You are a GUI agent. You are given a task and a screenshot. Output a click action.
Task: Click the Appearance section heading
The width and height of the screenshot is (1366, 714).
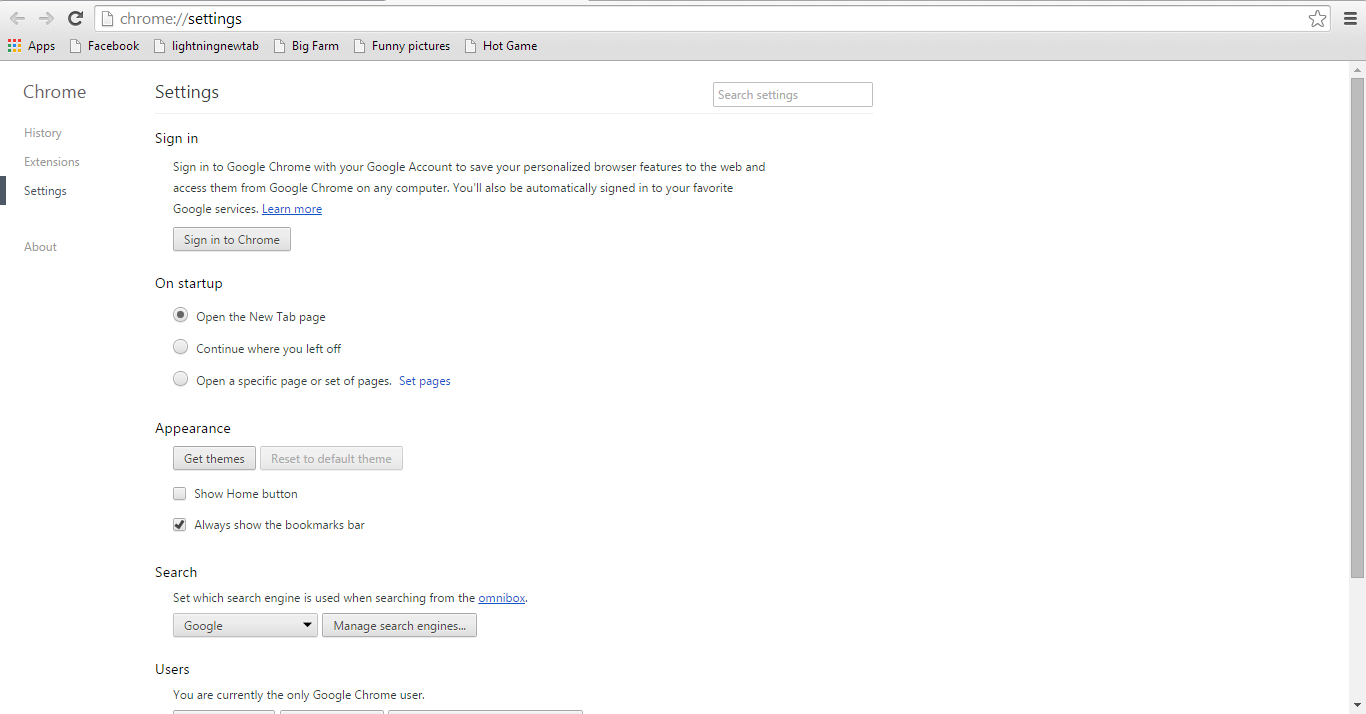coord(193,429)
